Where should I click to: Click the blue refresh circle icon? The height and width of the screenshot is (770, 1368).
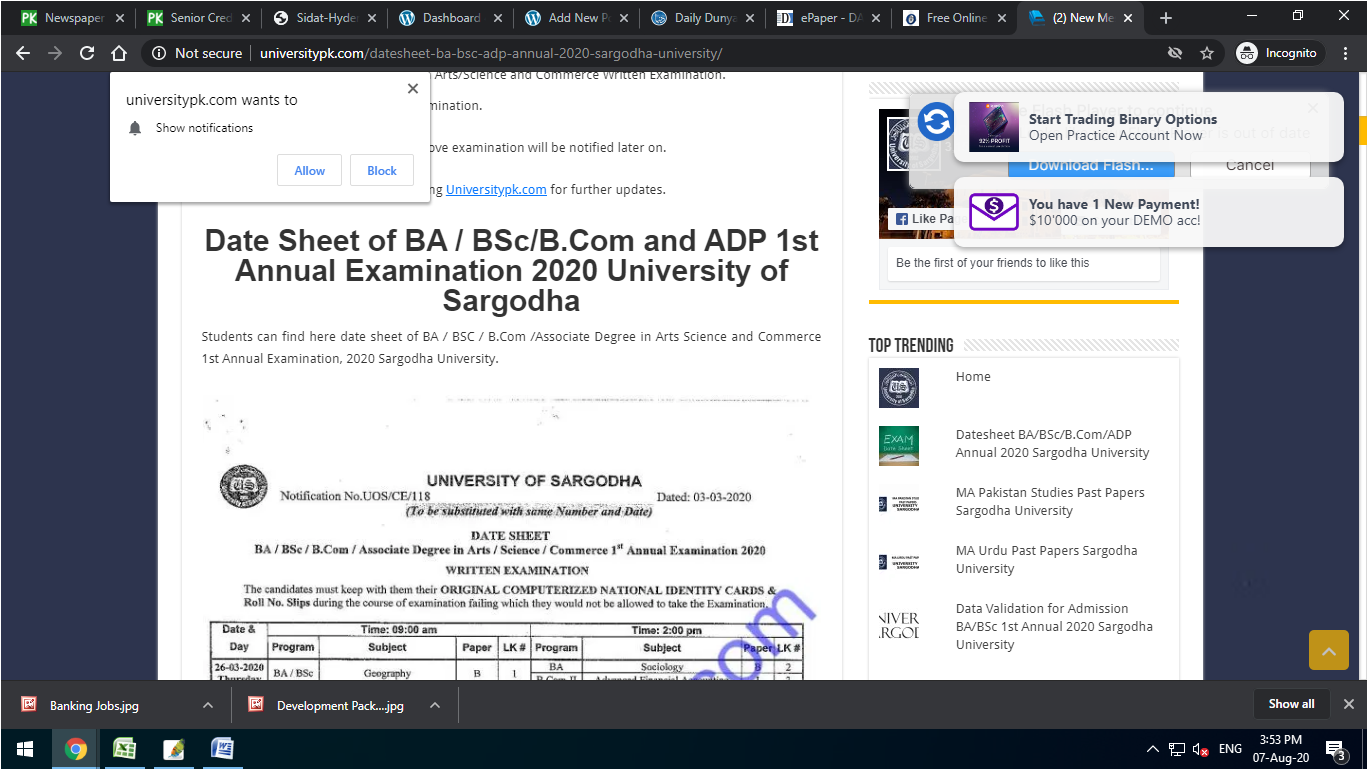tap(936, 122)
